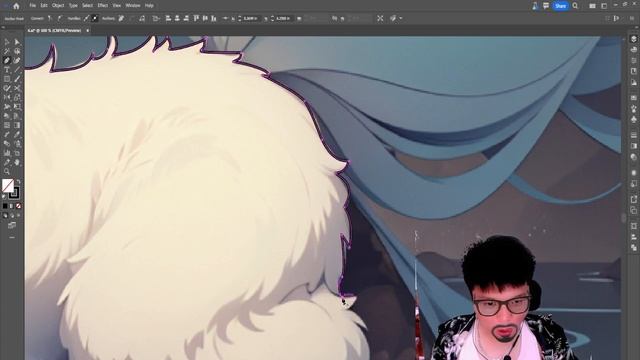Select the Scissors/Eraser tool
640x360 pixels.
(x=17, y=88)
